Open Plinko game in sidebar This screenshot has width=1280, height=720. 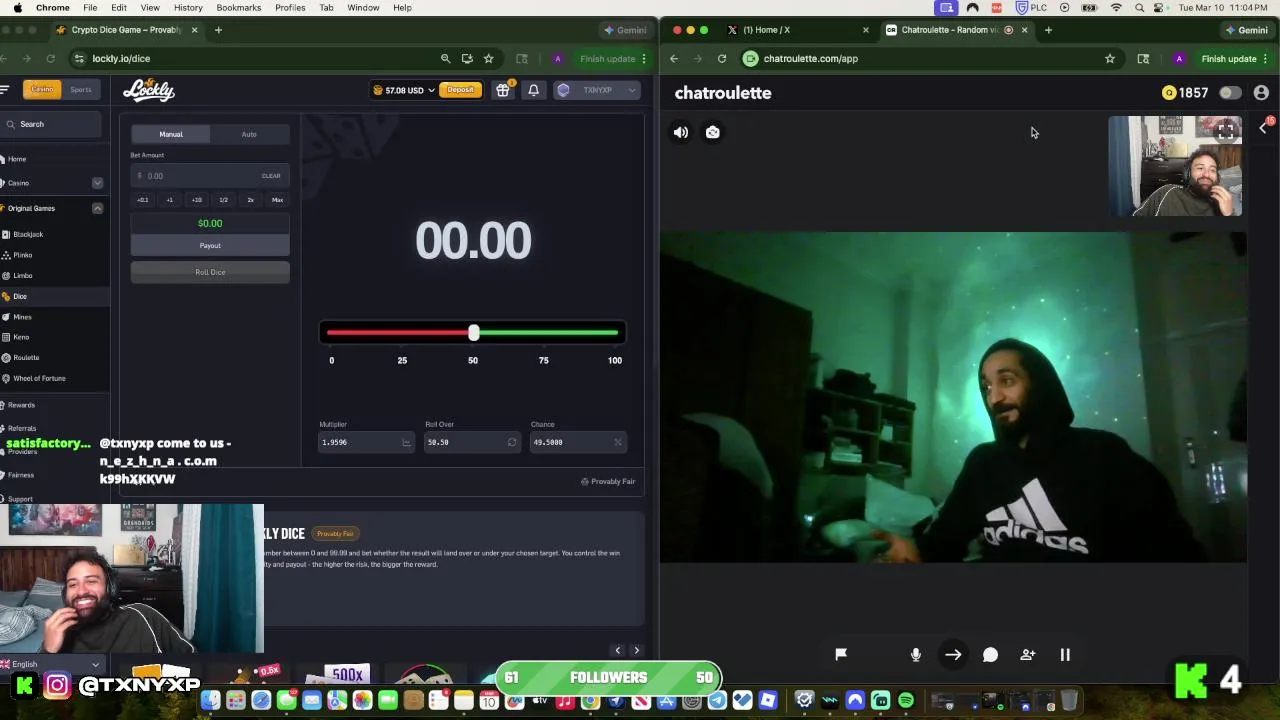tap(22, 255)
